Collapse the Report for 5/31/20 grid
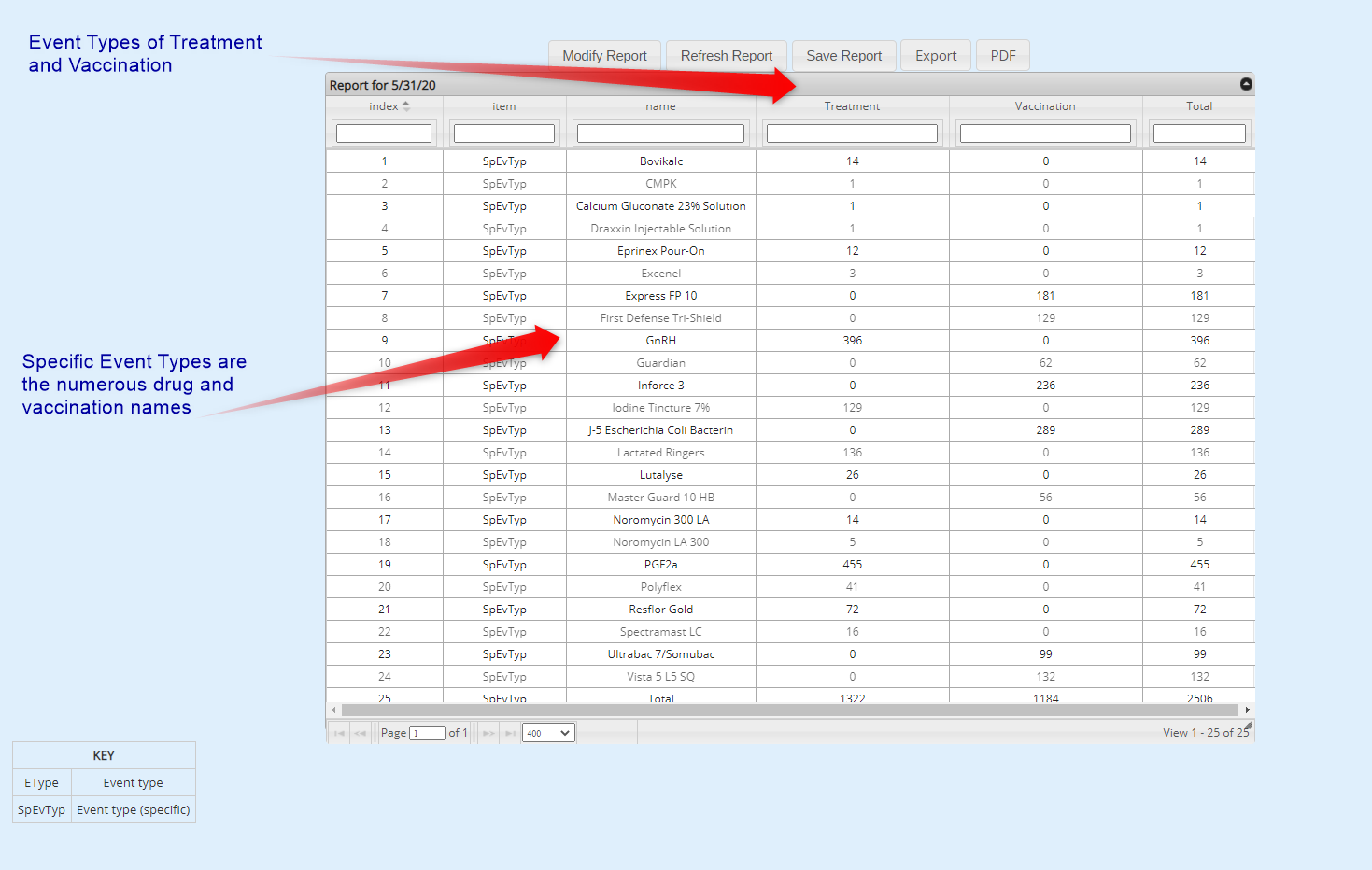1372x870 pixels. coord(1246,84)
